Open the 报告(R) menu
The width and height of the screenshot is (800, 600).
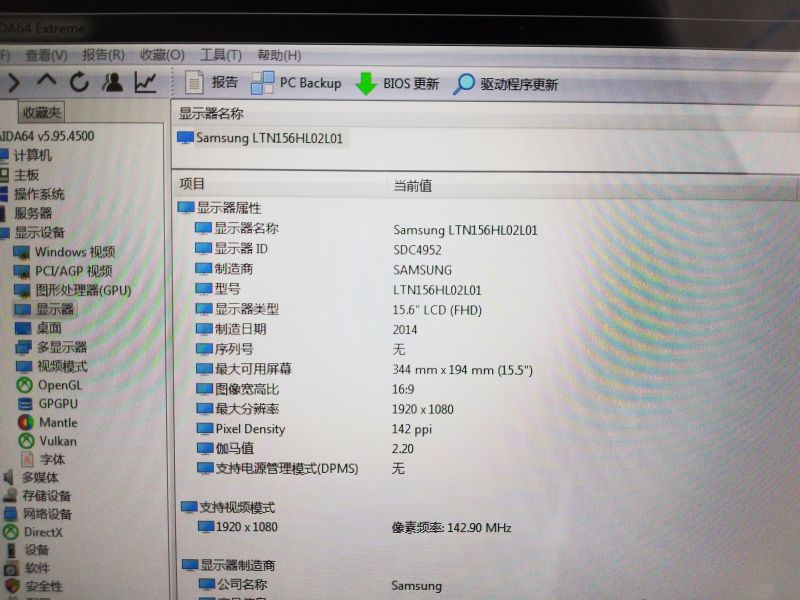point(104,55)
